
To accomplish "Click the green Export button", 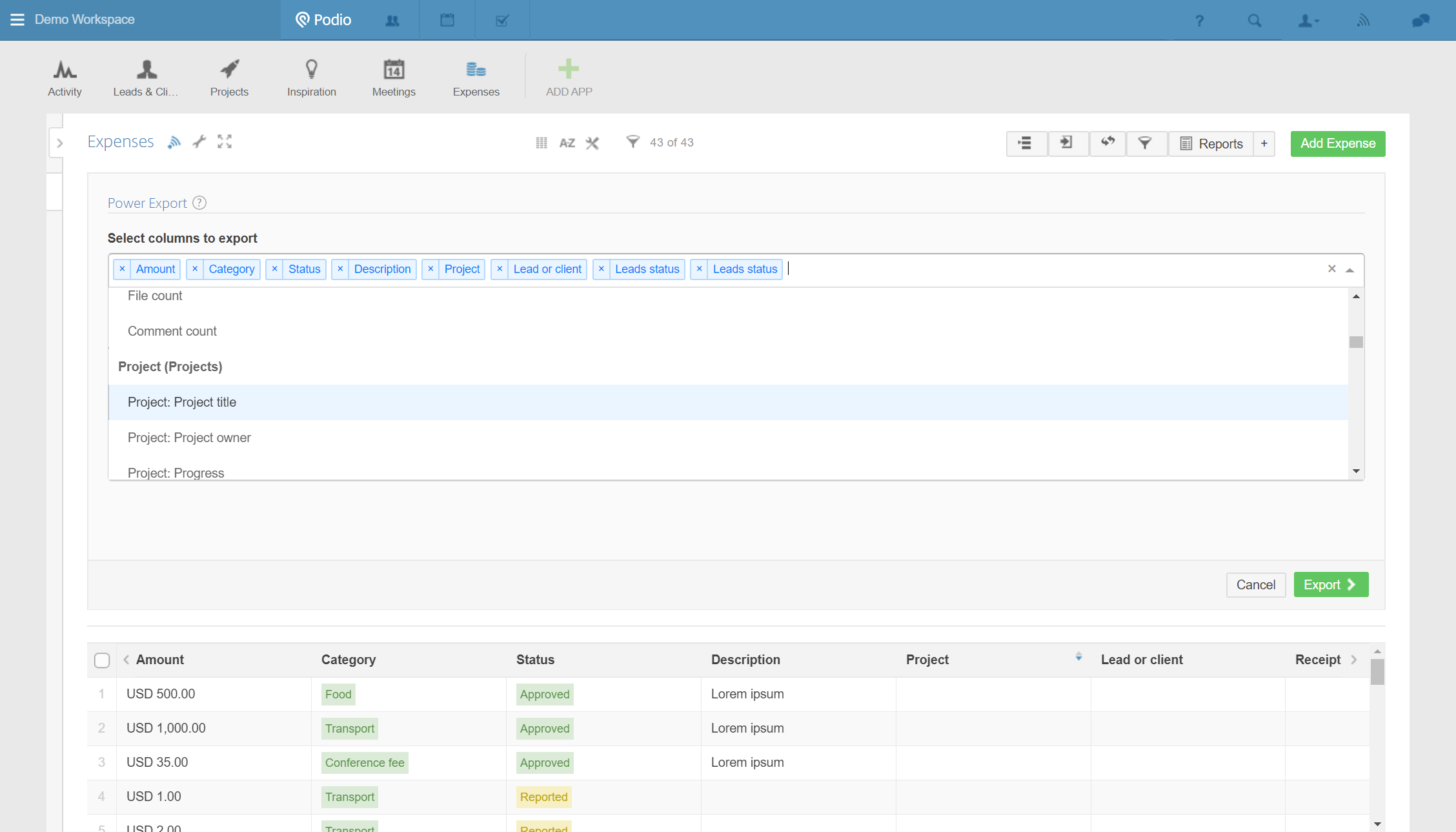I will (1330, 585).
